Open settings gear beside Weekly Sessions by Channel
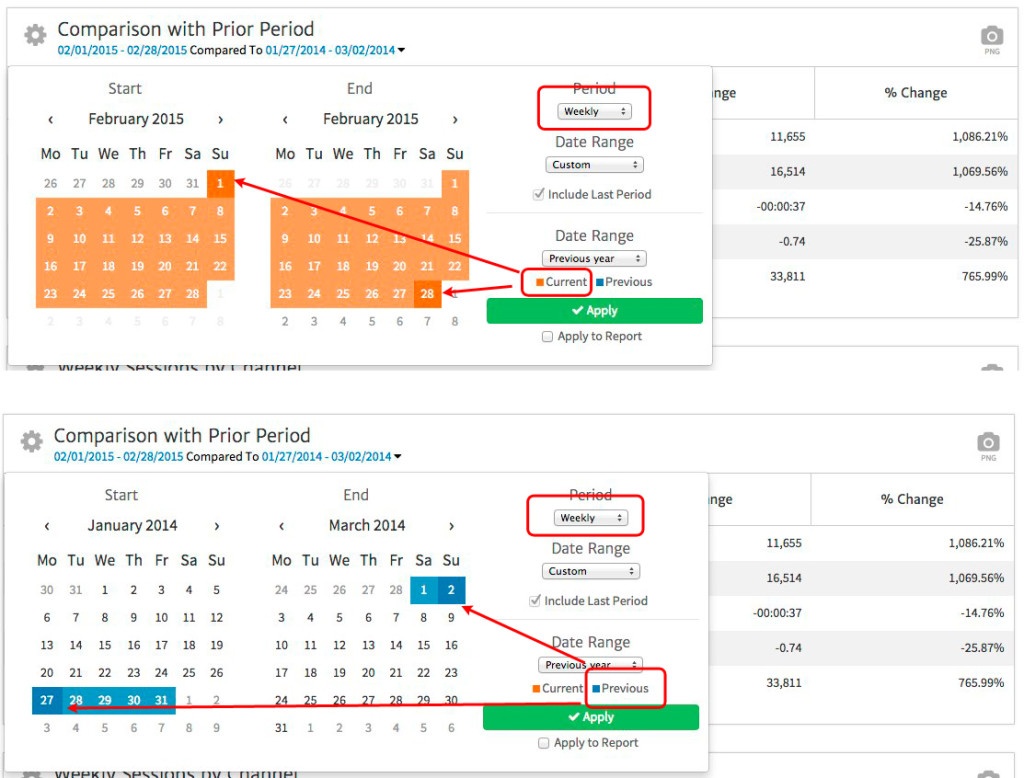This screenshot has height=778, width=1024. 33,369
